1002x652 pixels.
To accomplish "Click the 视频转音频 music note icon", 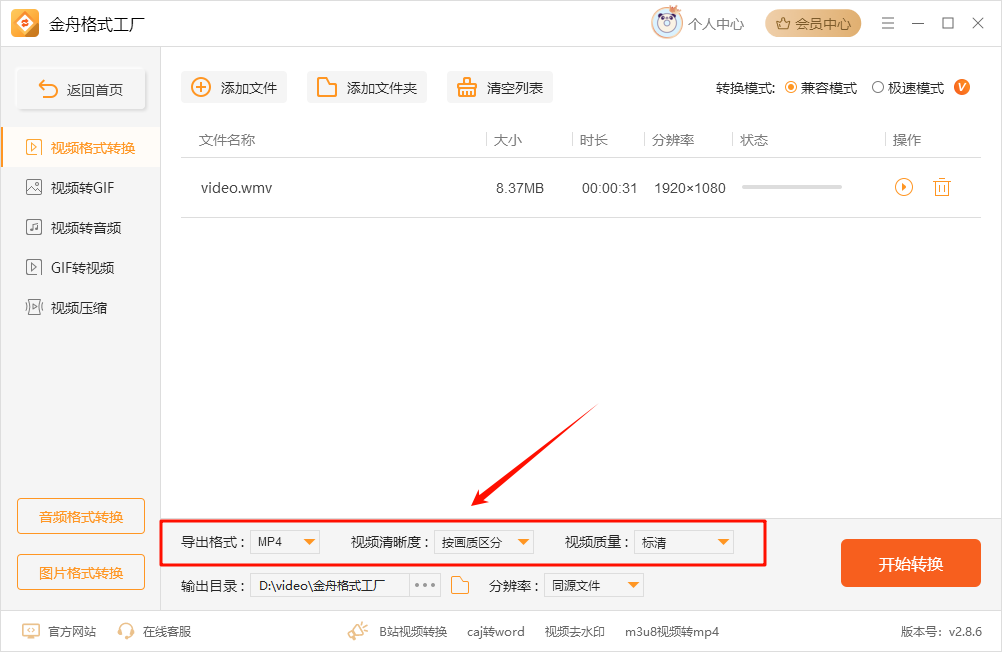I will pyautogui.click(x=34, y=227).
